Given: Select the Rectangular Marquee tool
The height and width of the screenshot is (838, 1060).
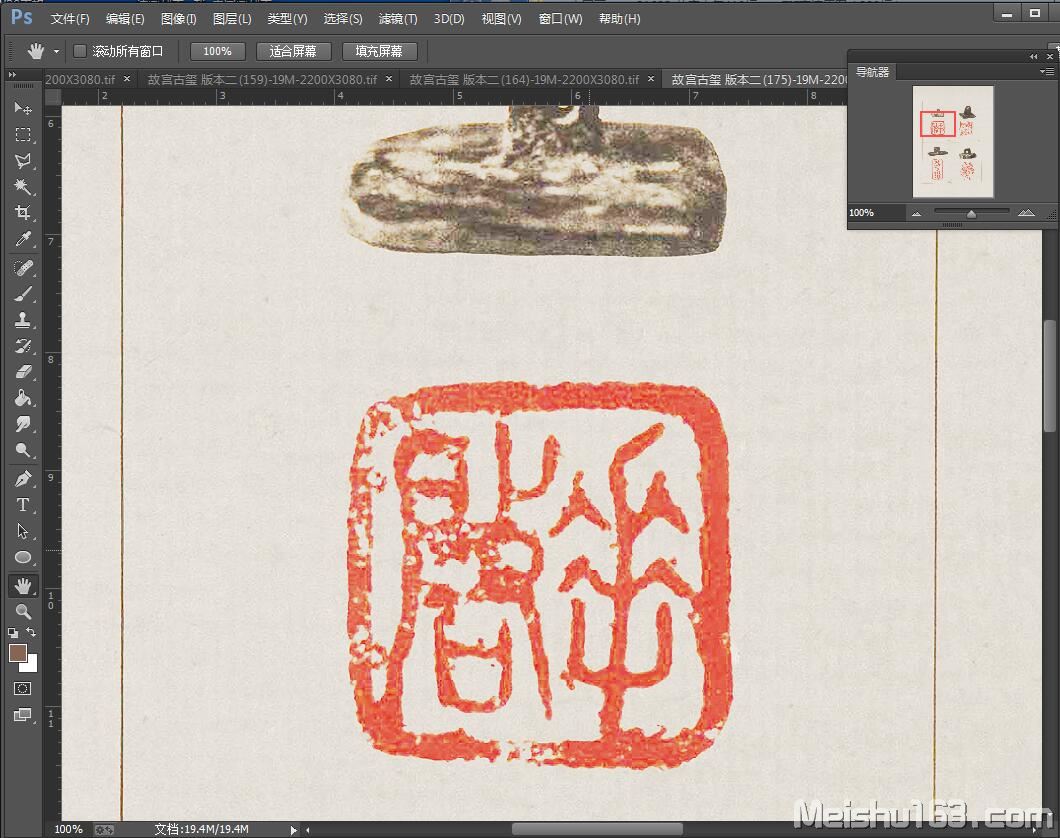Looking at the screenshot, I should 23,134.
